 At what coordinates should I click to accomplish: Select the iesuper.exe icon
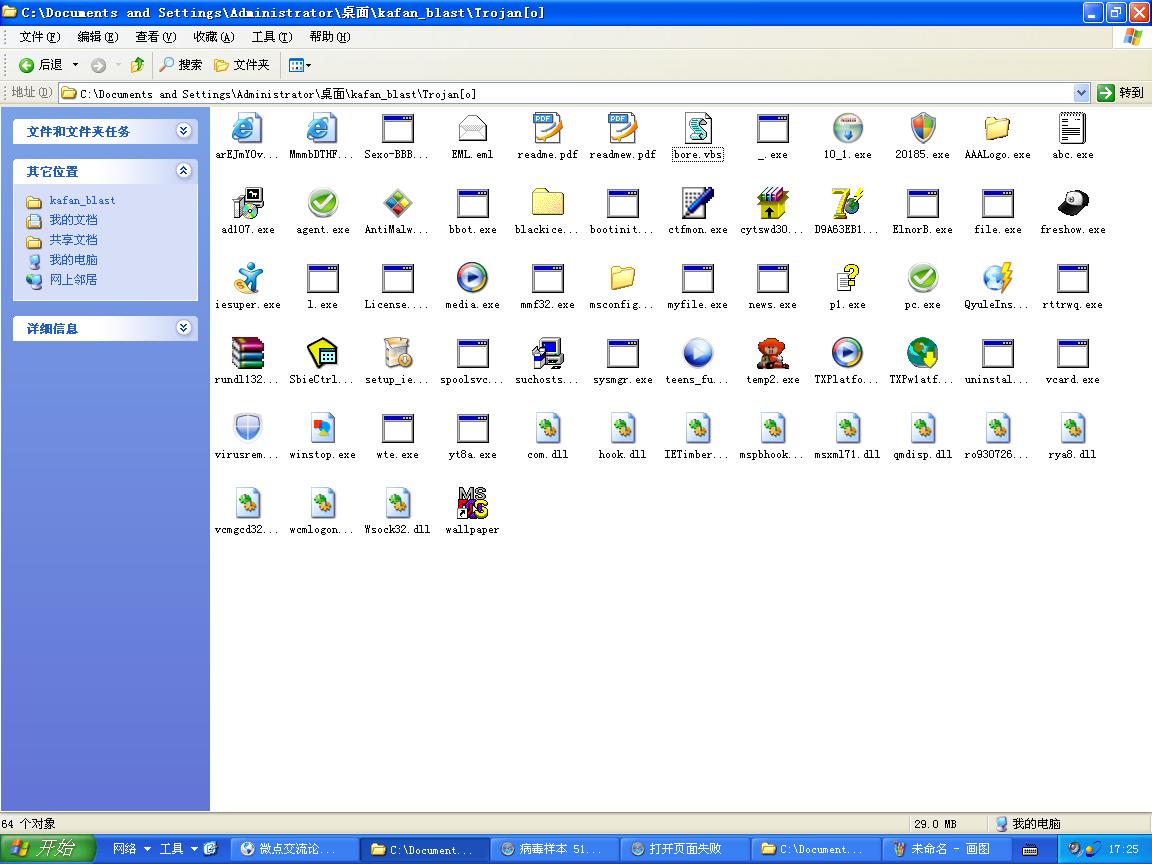pyautogui.click(x=248, y=278)
